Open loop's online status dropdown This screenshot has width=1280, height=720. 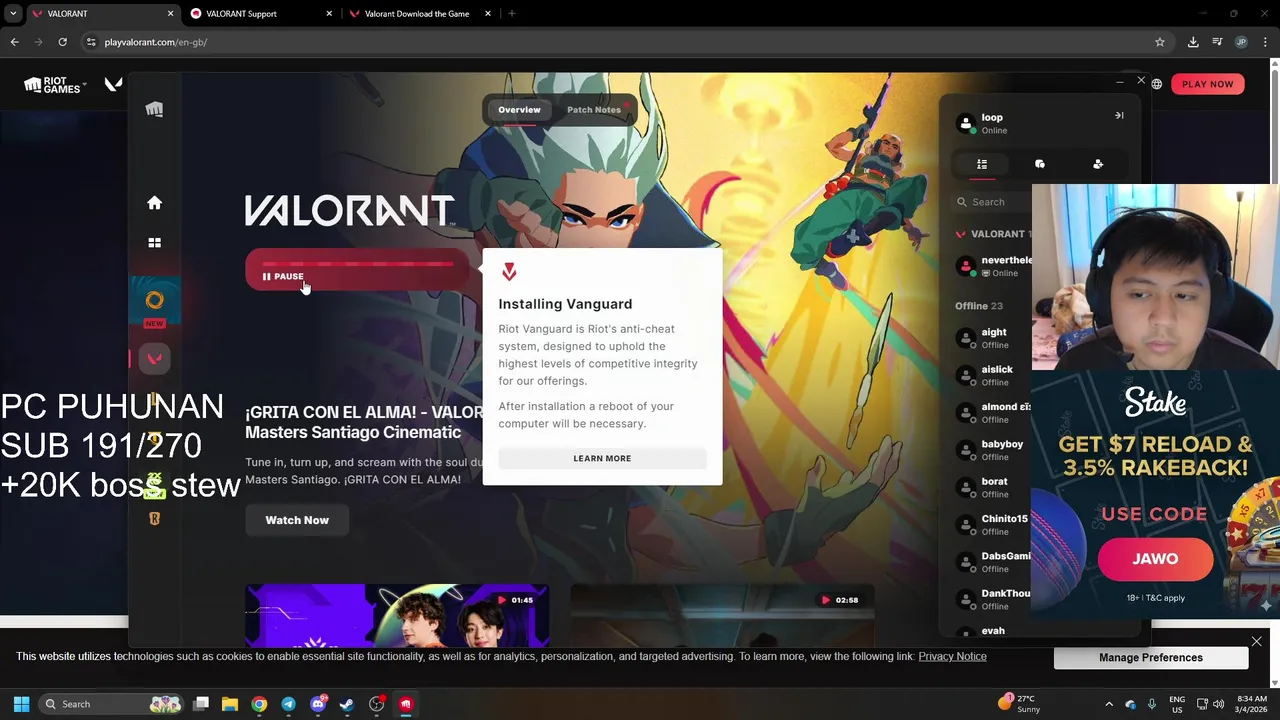(995, 131)
